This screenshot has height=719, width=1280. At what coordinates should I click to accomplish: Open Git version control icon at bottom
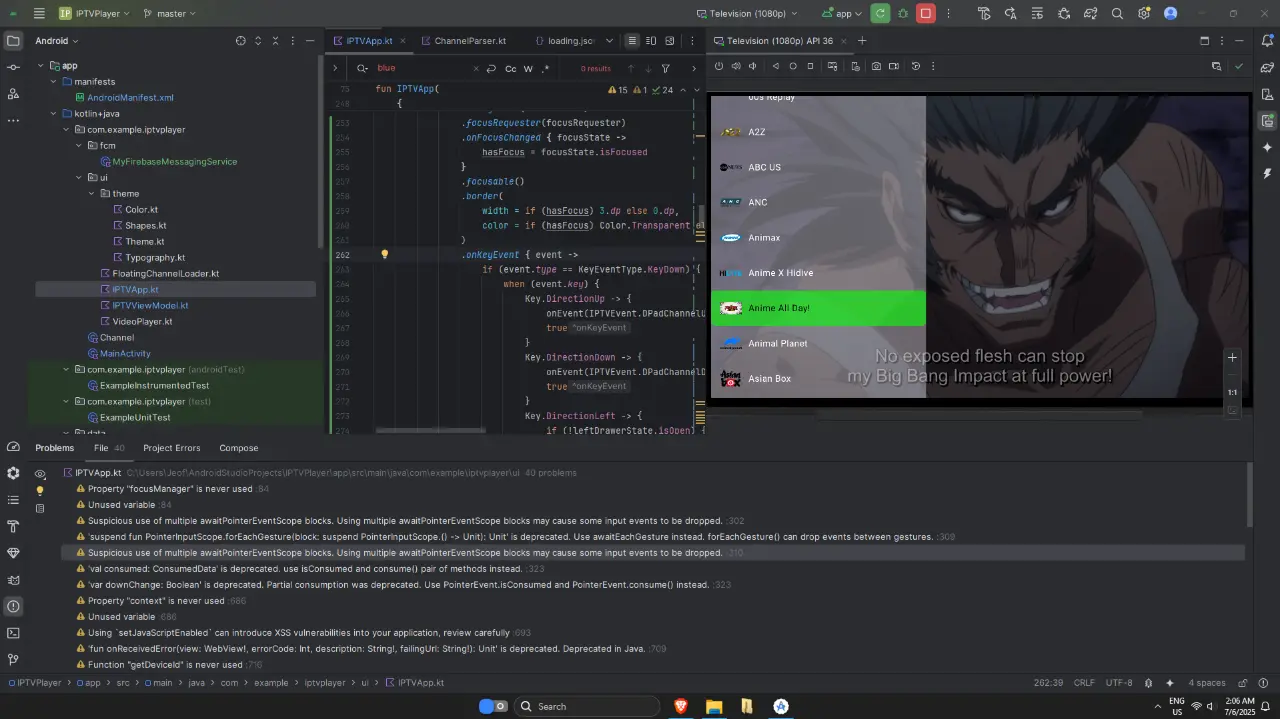13,660
